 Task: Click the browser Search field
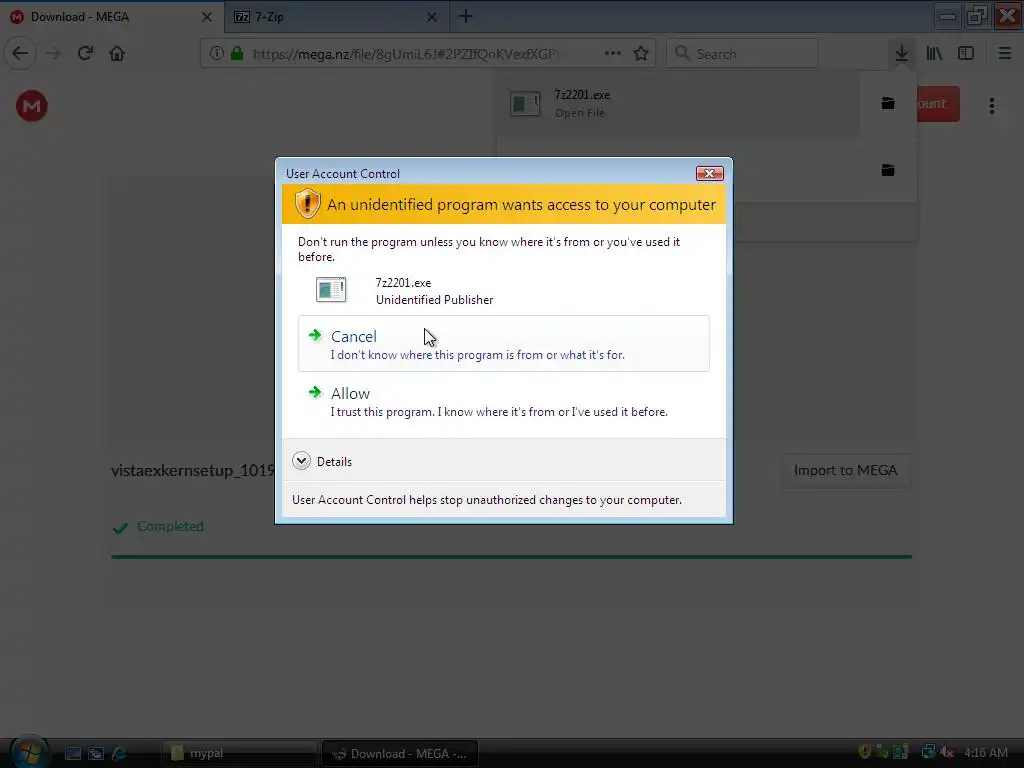click(743, 54)
